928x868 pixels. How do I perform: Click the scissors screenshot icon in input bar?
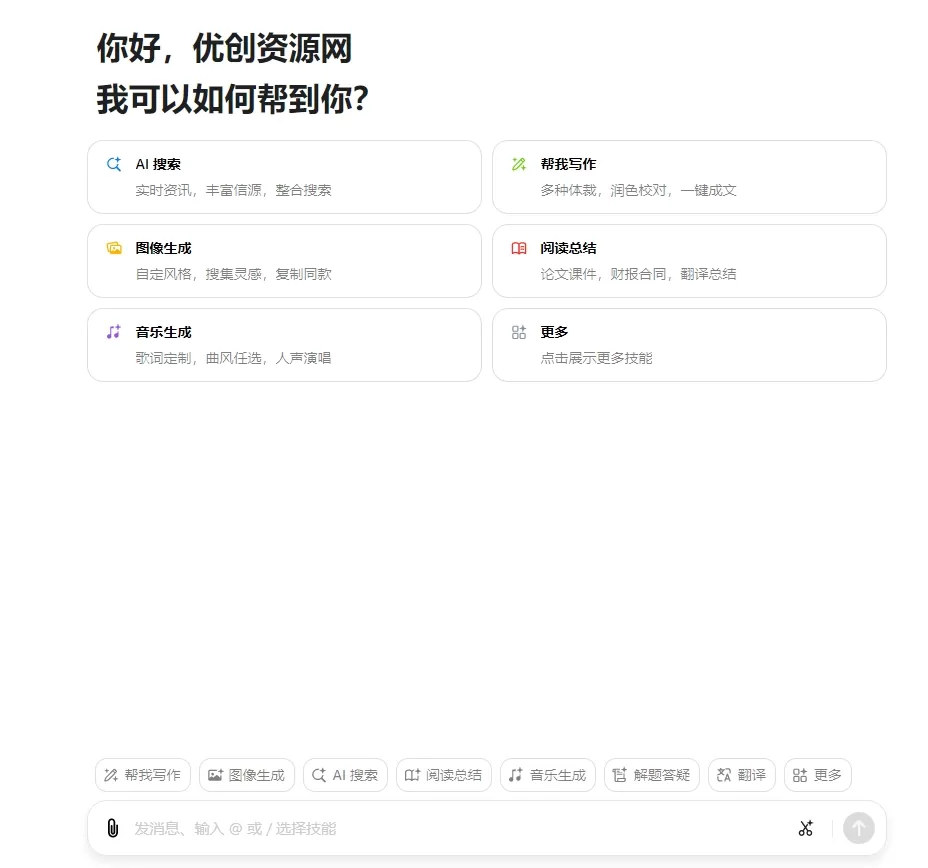805,828
